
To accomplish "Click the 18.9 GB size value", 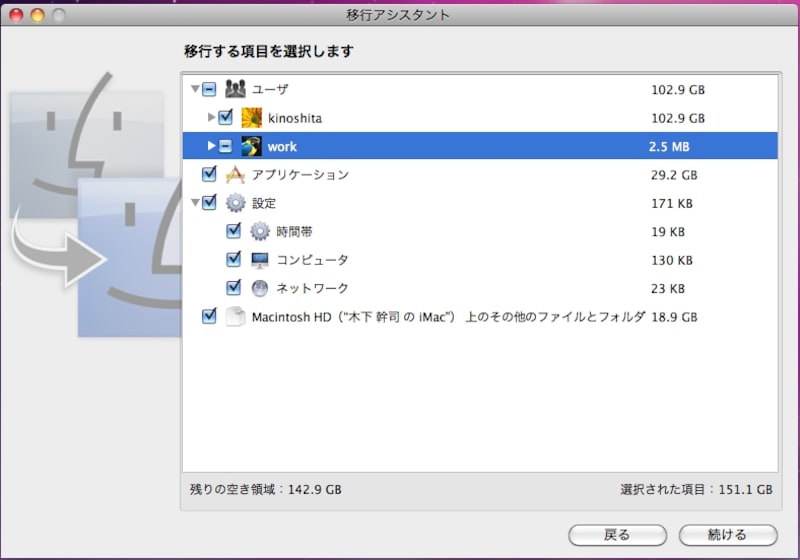I will click(674, 317).
